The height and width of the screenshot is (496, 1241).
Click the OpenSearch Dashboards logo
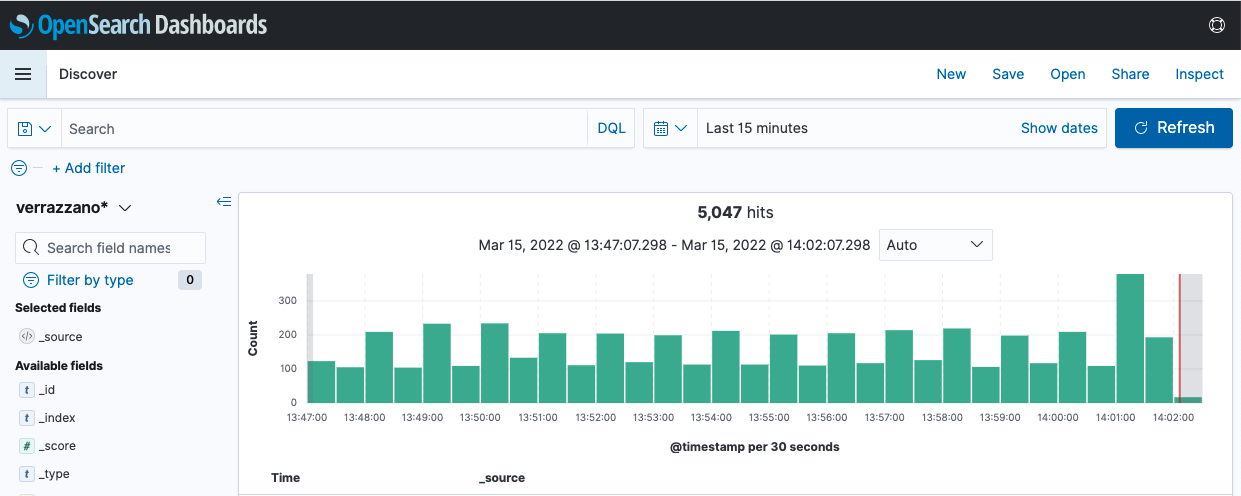coord(138,24)
